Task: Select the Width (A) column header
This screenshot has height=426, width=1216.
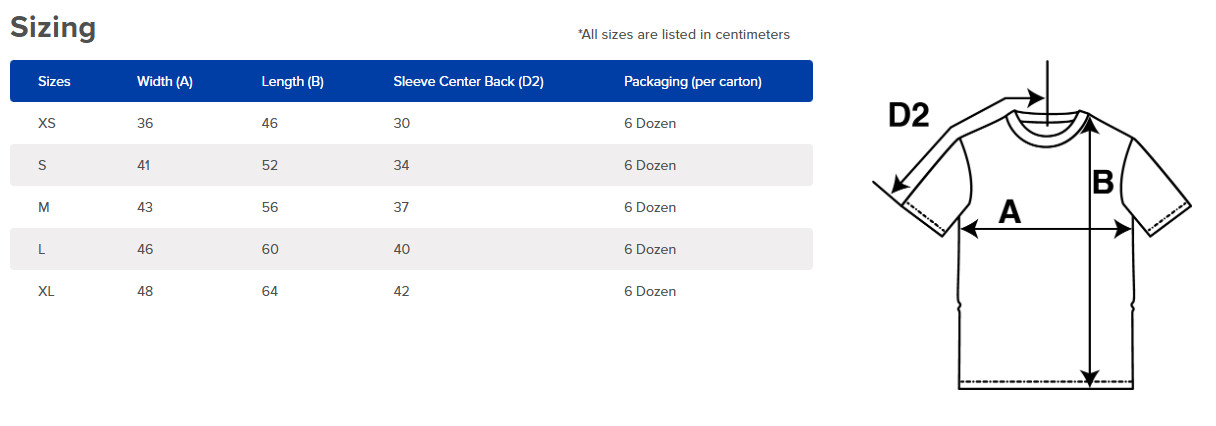Action: 165,82
